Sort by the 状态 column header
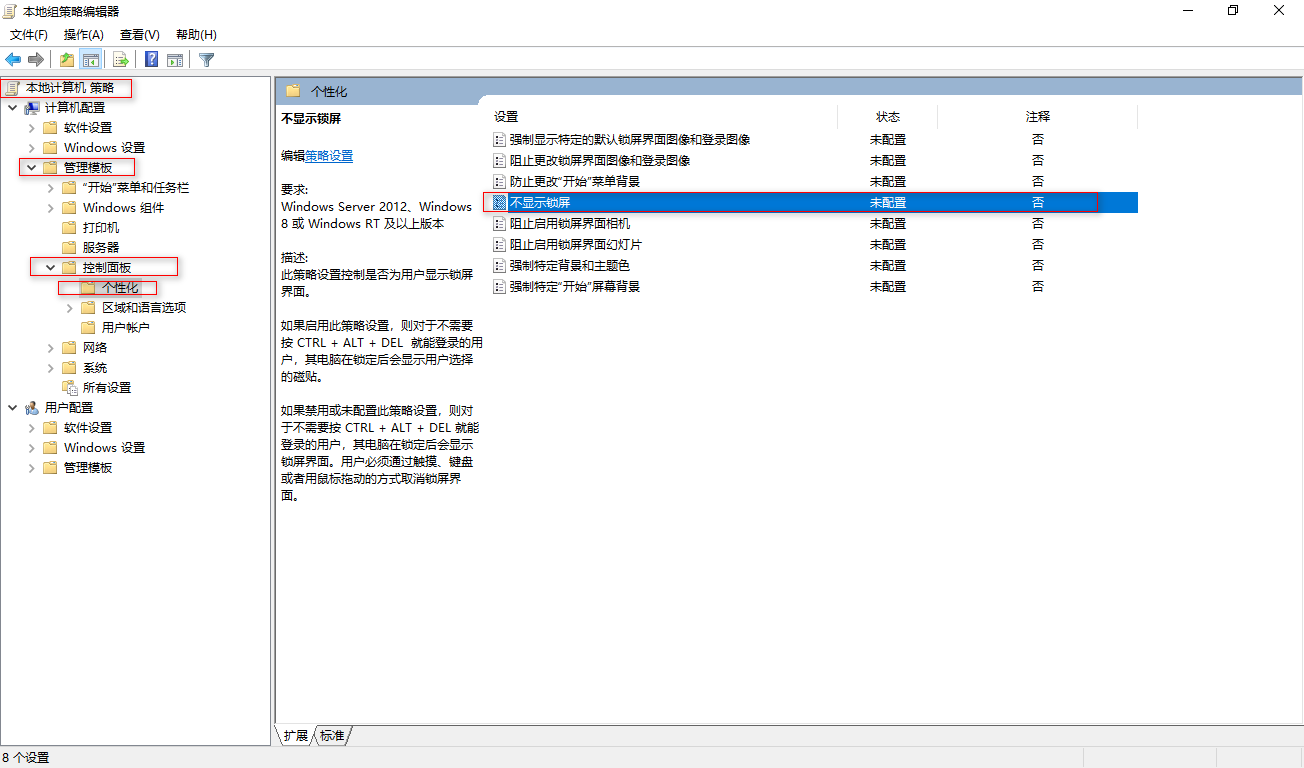Viewport: 1304px width, 768px height. [x=888, y=117]
